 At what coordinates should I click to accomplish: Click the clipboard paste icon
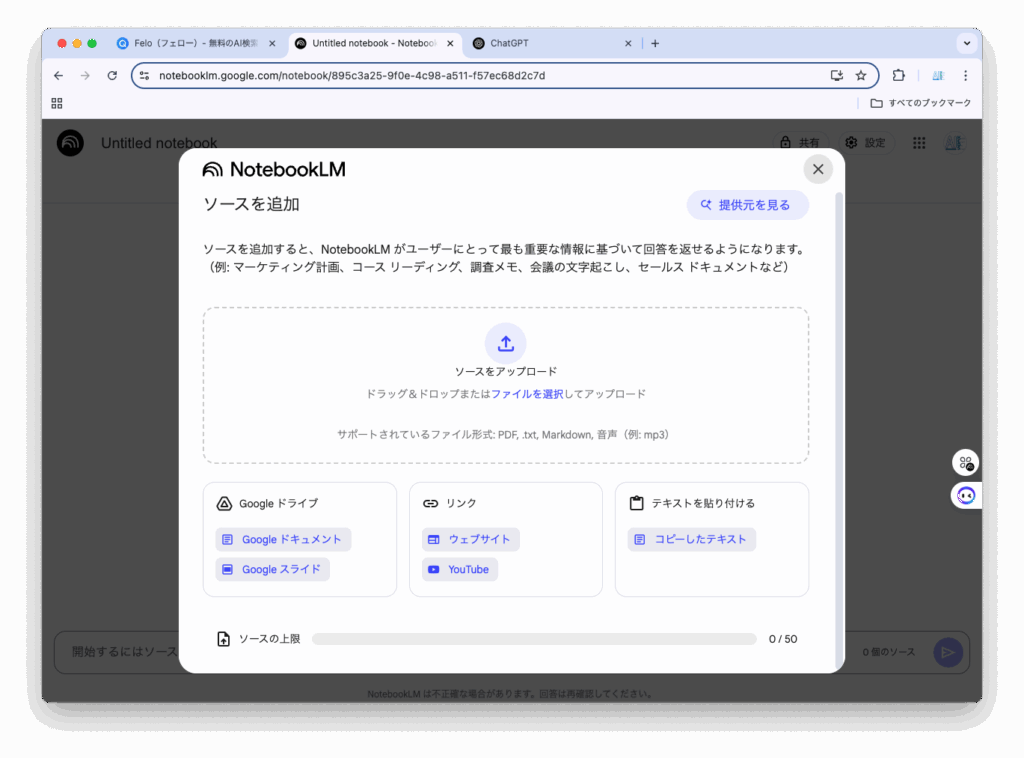pos(636,503)
